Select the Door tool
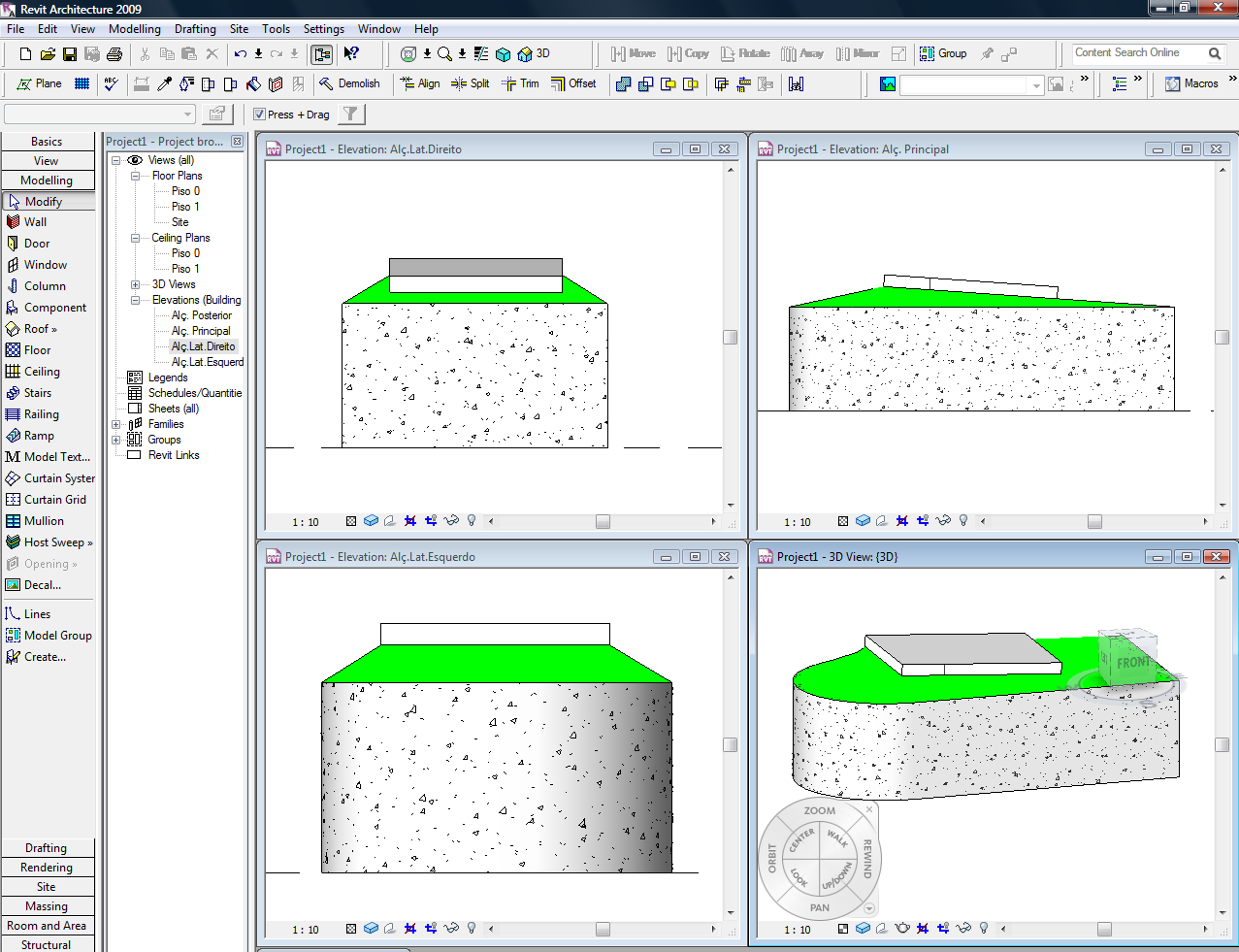The width and height of the screenshot is (1239, 952). point(36,244)
